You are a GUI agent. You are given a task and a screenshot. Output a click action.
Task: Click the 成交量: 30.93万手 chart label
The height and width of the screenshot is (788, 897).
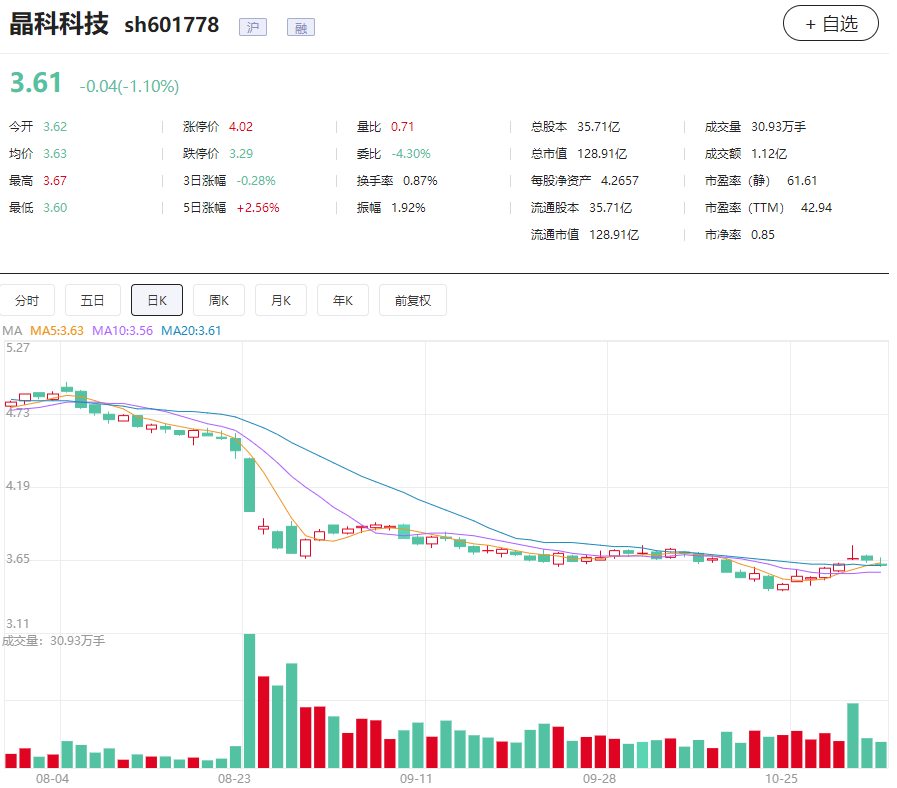coord(54,641)
